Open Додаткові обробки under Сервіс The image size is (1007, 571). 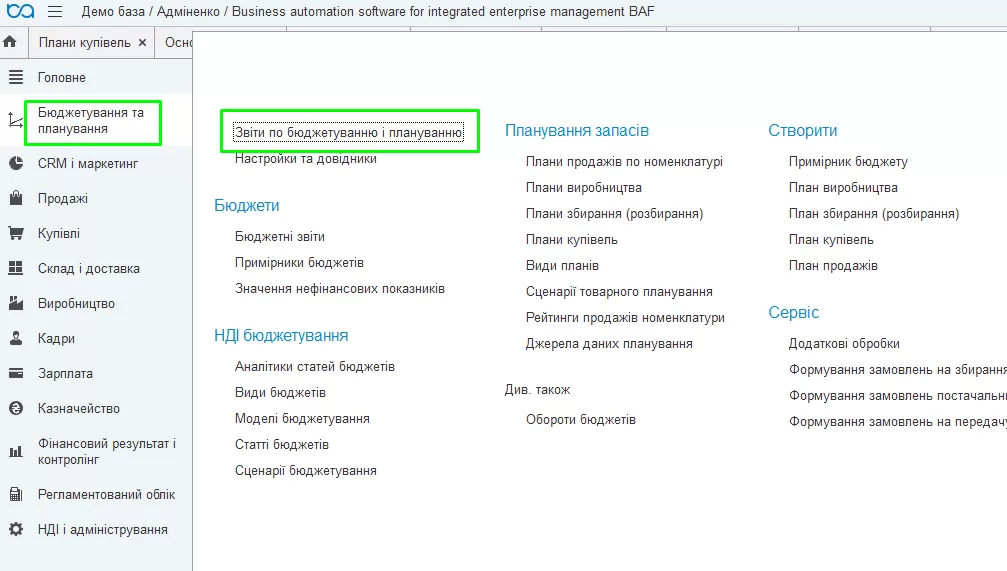844,344
